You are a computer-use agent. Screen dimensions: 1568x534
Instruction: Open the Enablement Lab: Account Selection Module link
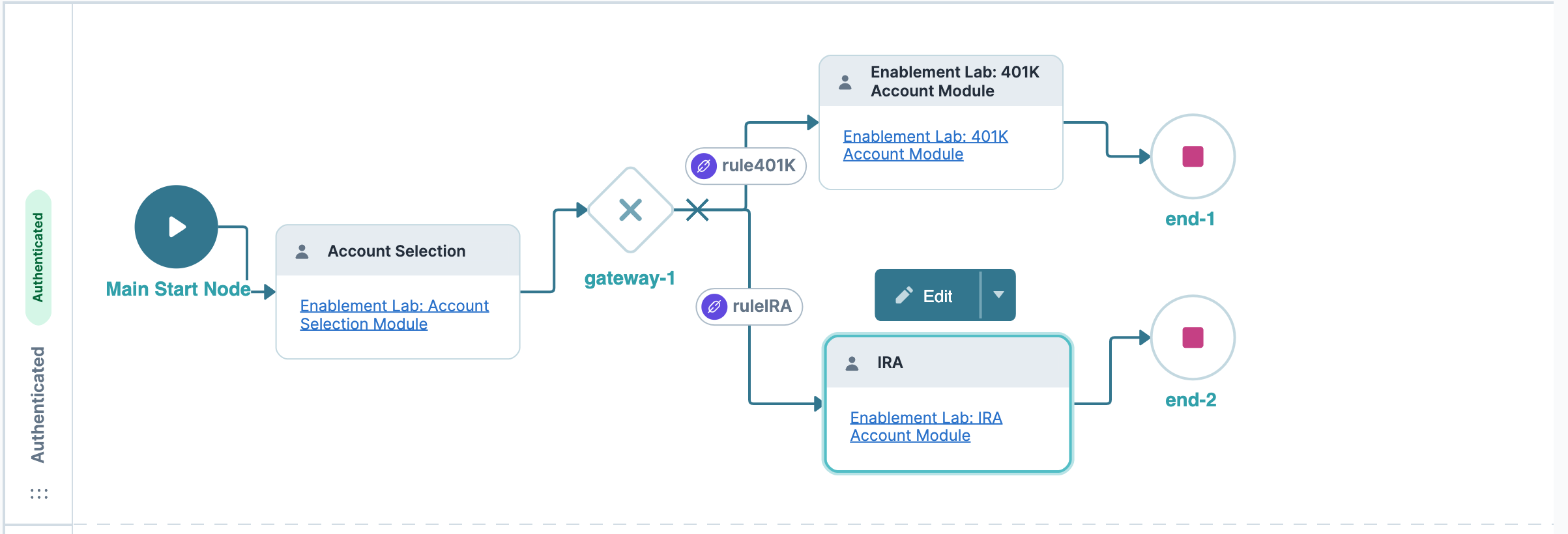pos(394,314)
